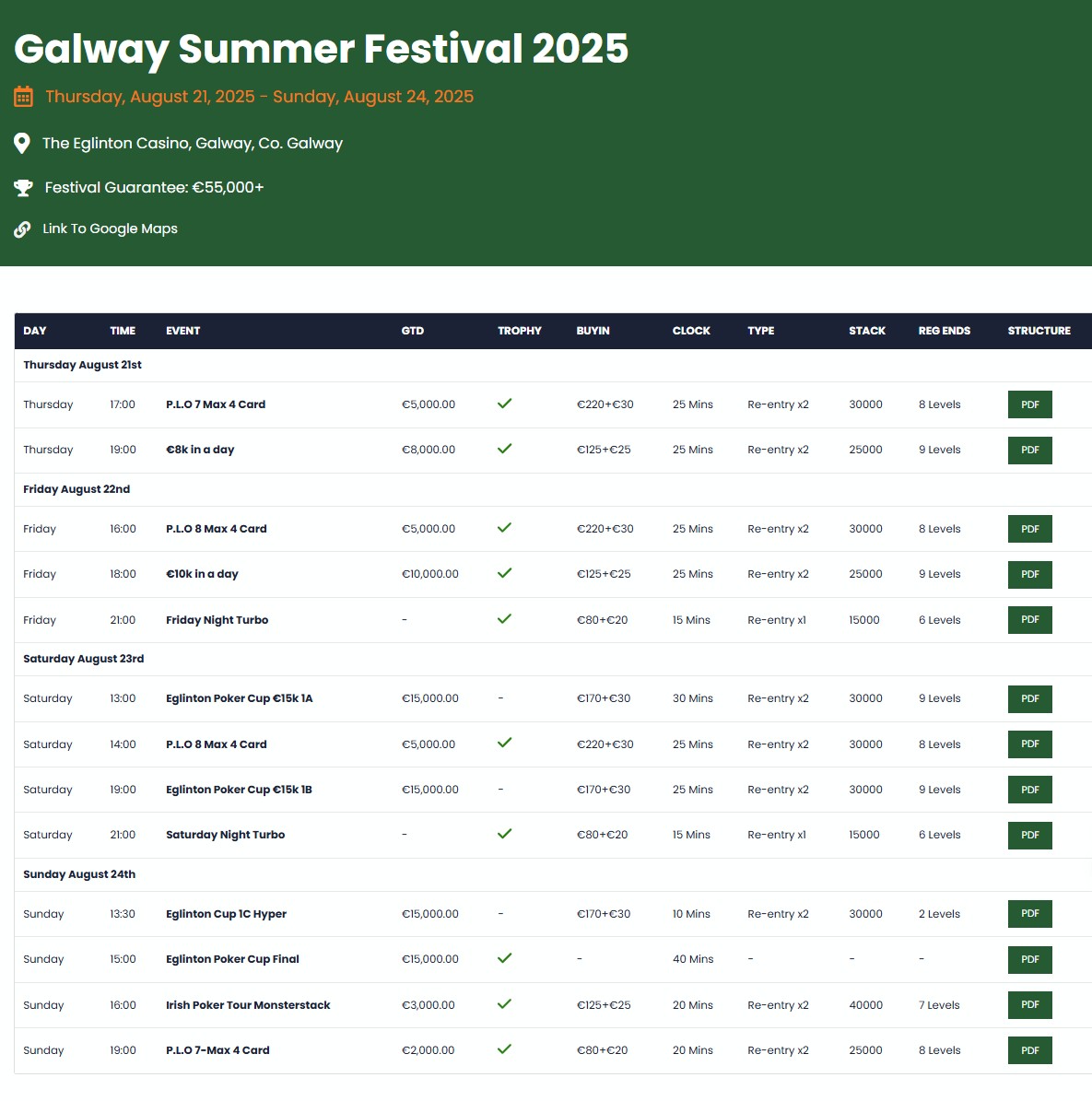Click the Eglinton Casino address text
This screenshot has width=1092, height=1101.
click(193, 144)
